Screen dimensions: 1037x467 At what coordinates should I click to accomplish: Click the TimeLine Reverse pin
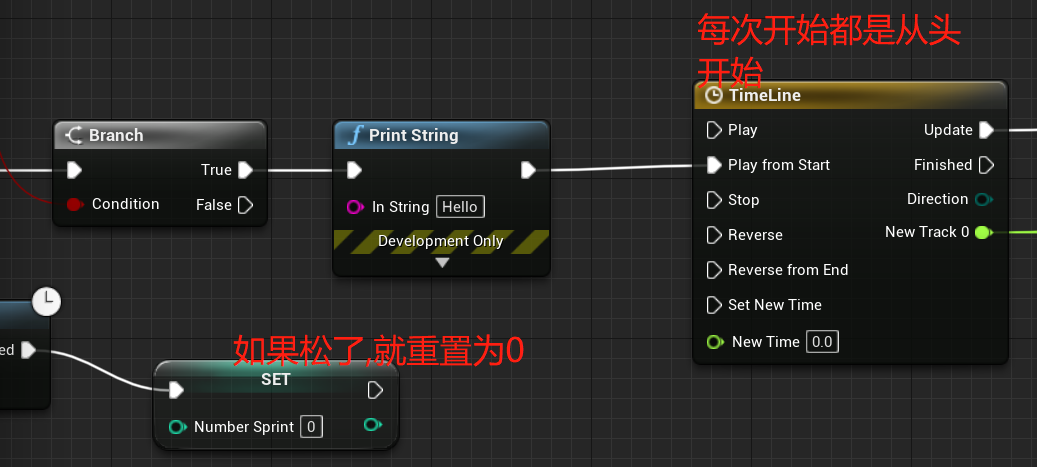tap(714, 235)
